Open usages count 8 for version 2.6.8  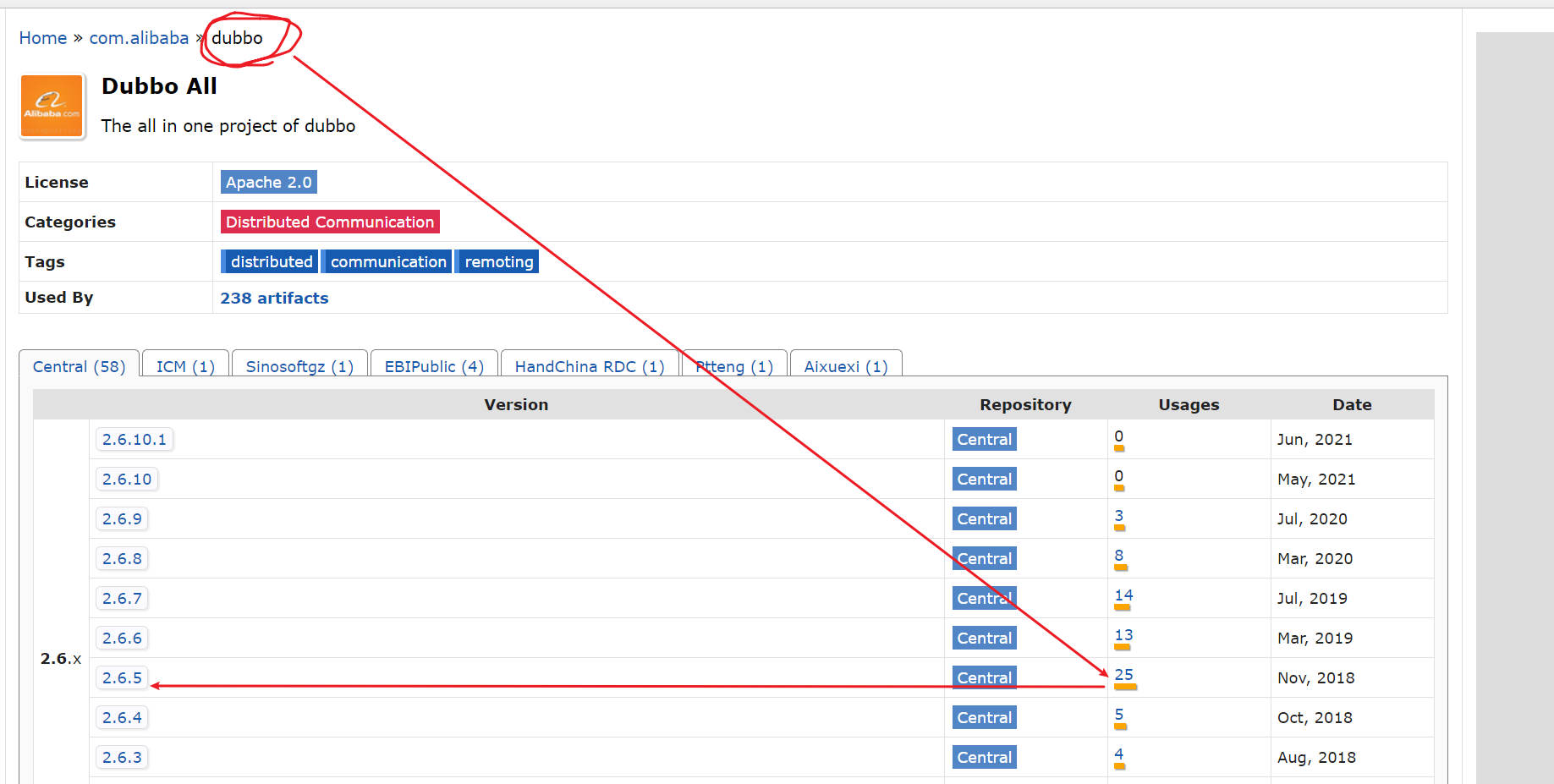[1119, 556]
